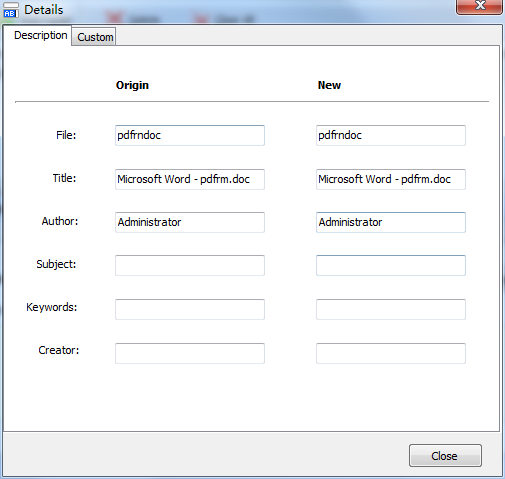Click the New Subject field
Viewport: 505px width, 479px height.
pyautogui.click(x=391, y=265)
